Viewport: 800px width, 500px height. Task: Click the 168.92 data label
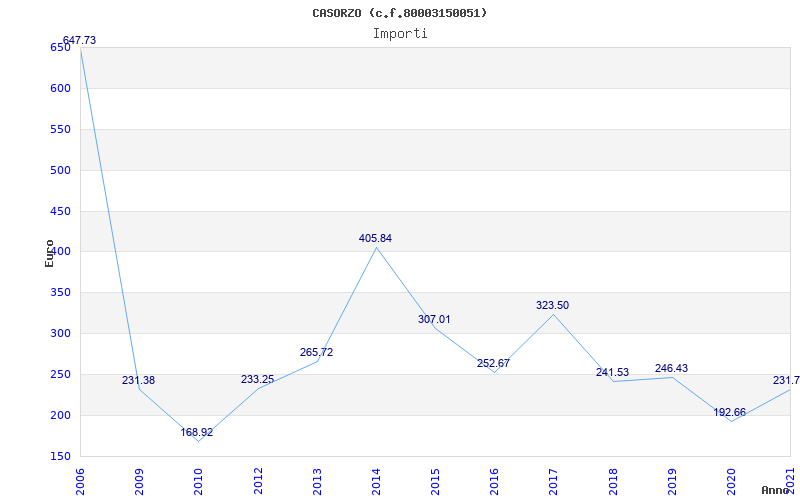(197, 433)
